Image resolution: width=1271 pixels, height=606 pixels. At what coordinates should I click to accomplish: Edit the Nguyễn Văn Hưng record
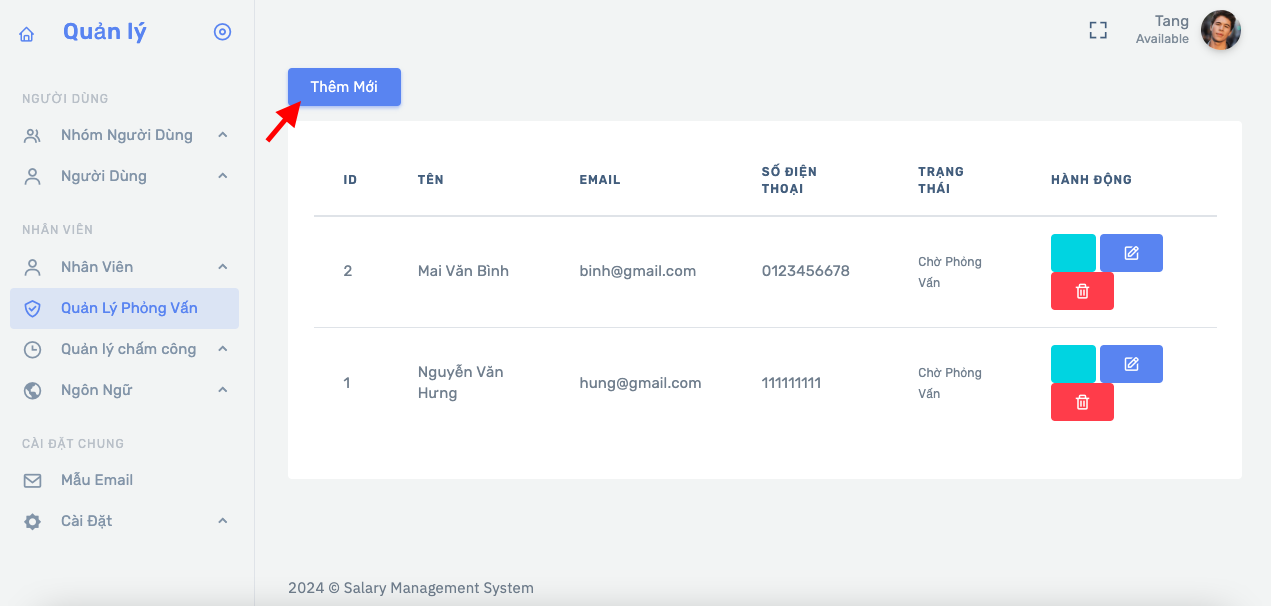(1131, 364)
